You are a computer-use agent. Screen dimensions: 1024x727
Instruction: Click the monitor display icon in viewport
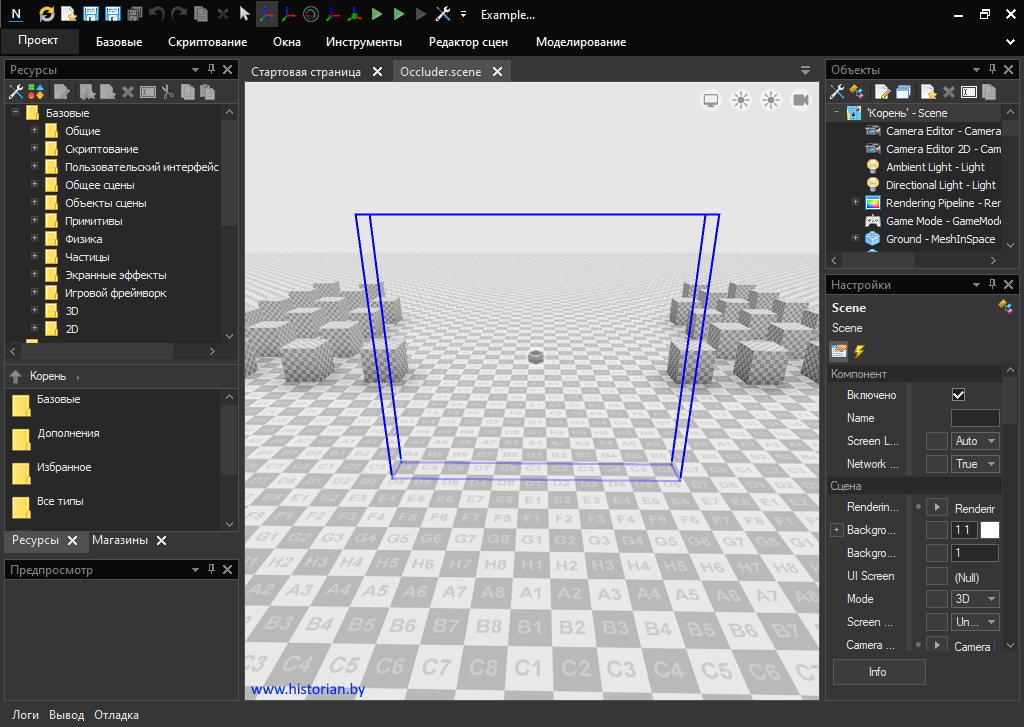click(x=711, y=100)
